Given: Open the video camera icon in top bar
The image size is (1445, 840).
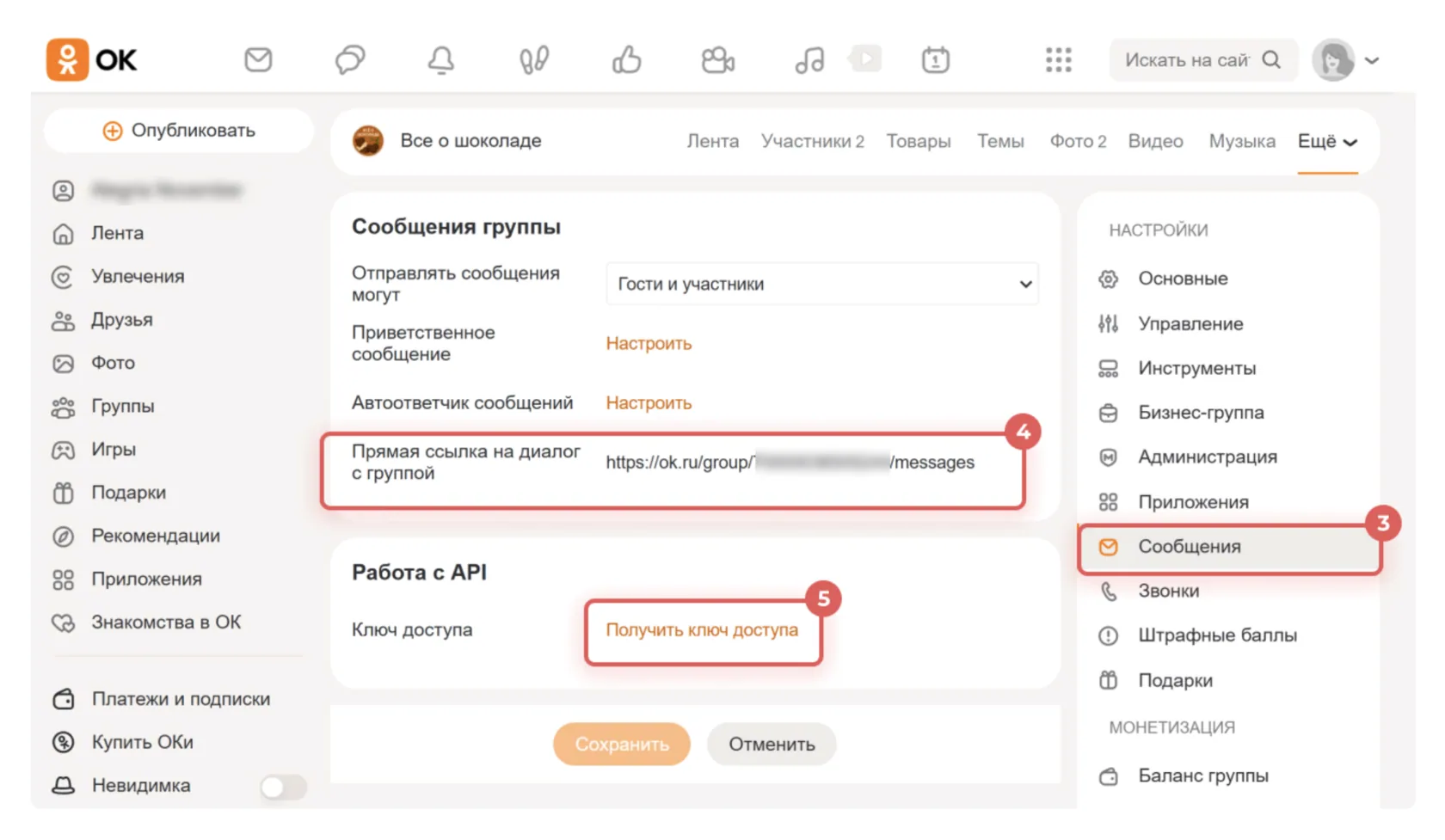Looking at the screenshot, I should pos(718,59).
